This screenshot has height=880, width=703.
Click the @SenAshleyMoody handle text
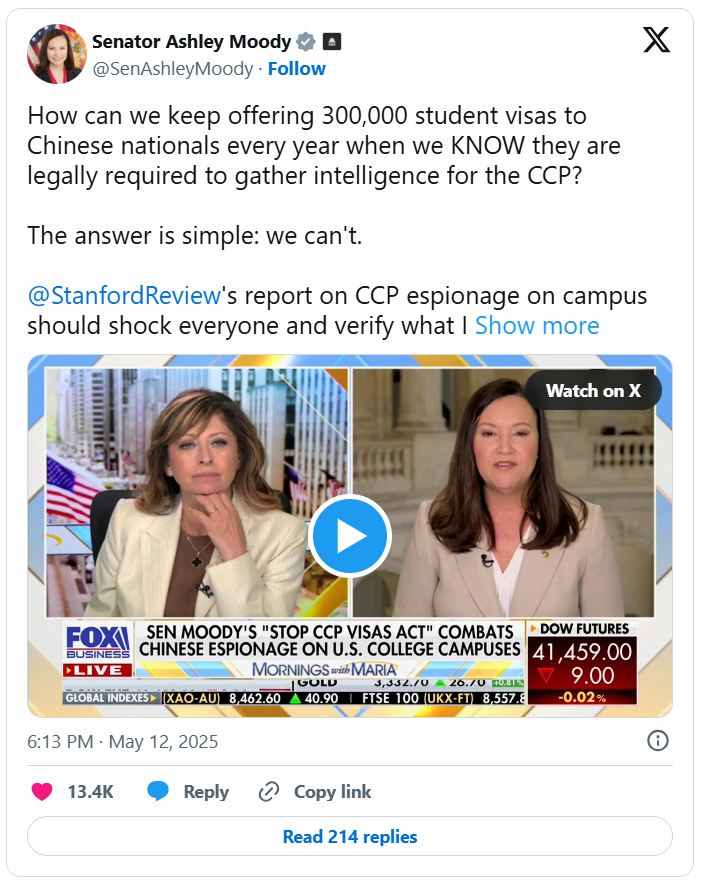tap(172, 68)
